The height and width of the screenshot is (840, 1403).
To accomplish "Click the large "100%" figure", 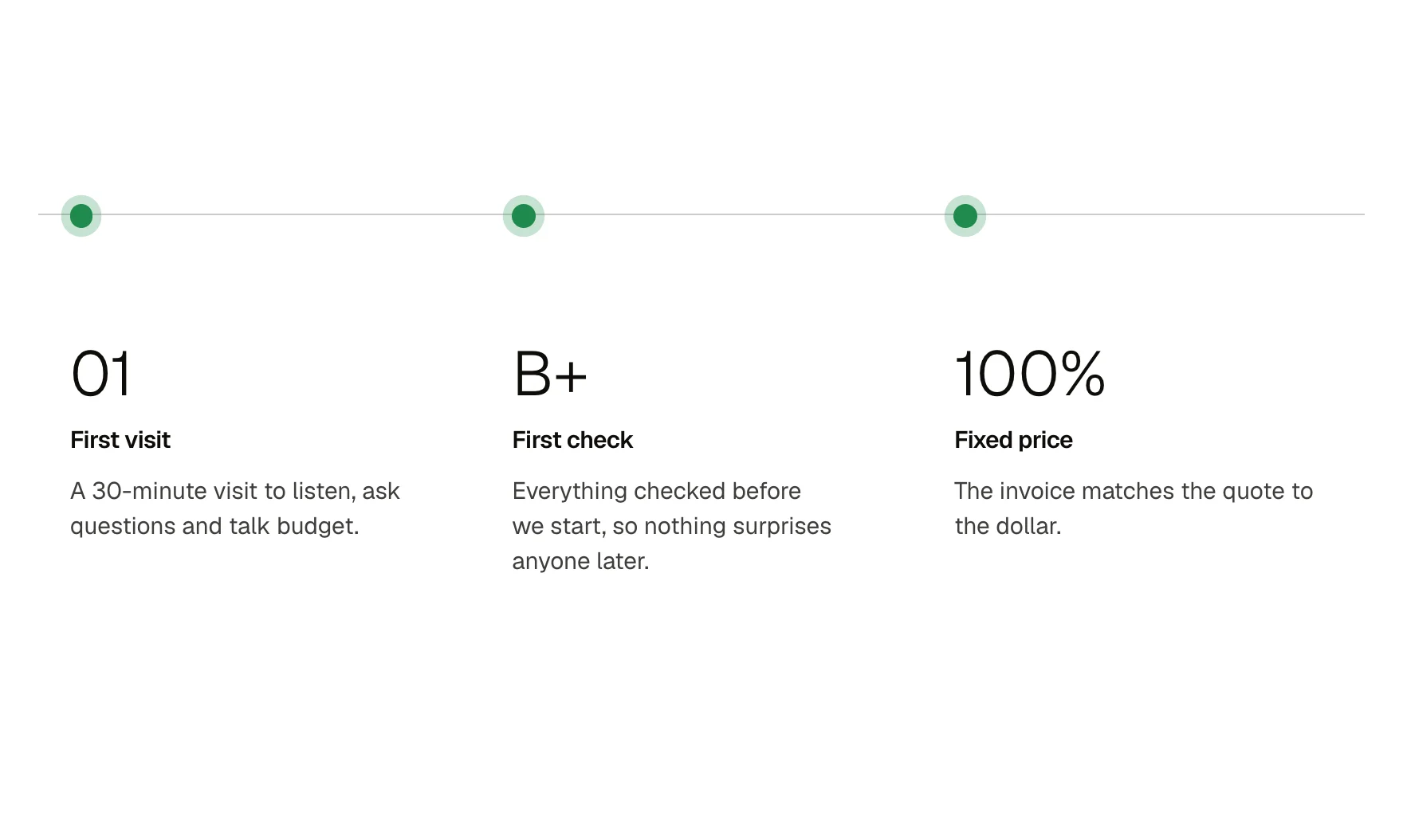I will (x=1030, y=374).
